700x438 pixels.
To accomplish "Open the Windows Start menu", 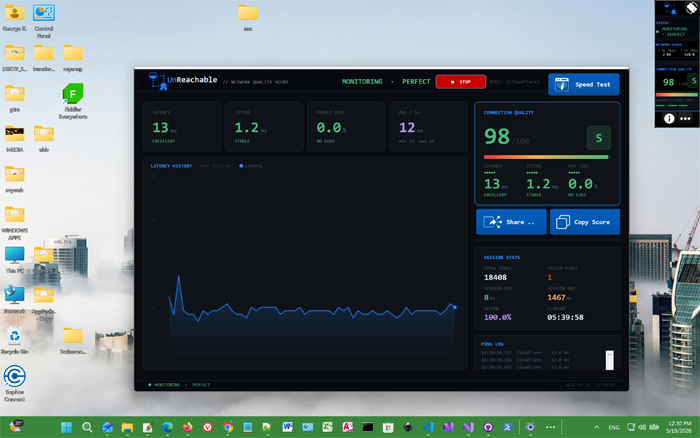I will pos(67,427).
